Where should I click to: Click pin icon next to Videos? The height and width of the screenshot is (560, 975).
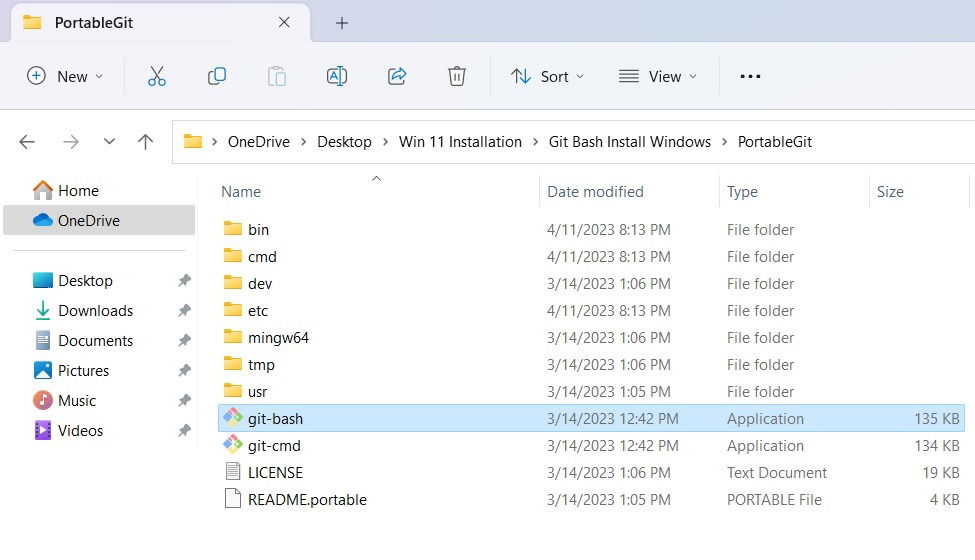184,430
